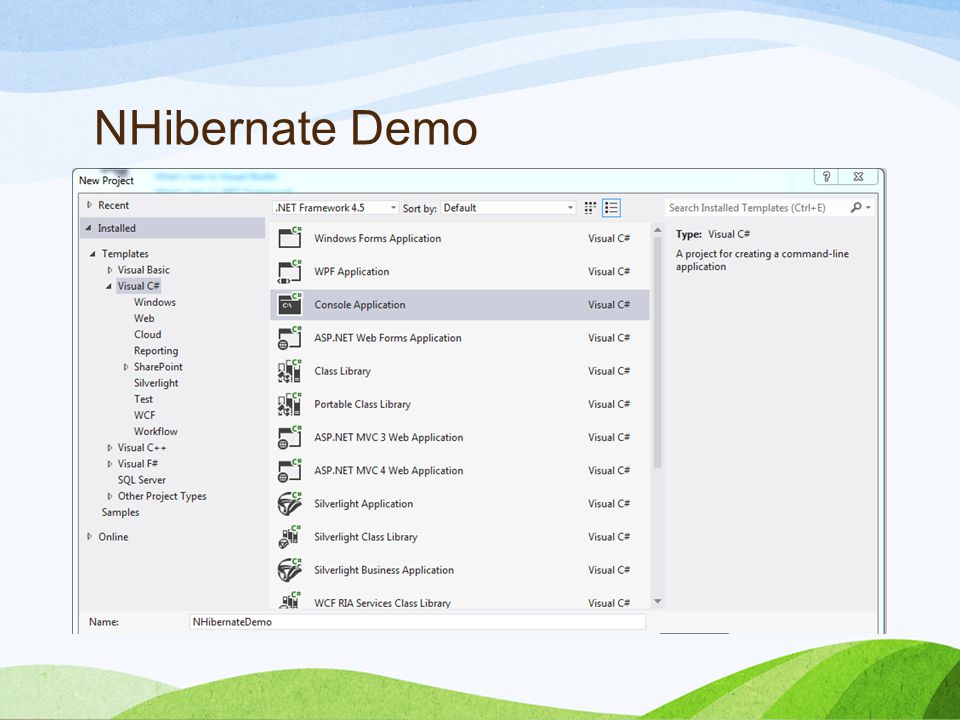Select the WCF template category
The width and height of the screenshot is (960, 720).
pyautogui.click(x=144, y=415)
